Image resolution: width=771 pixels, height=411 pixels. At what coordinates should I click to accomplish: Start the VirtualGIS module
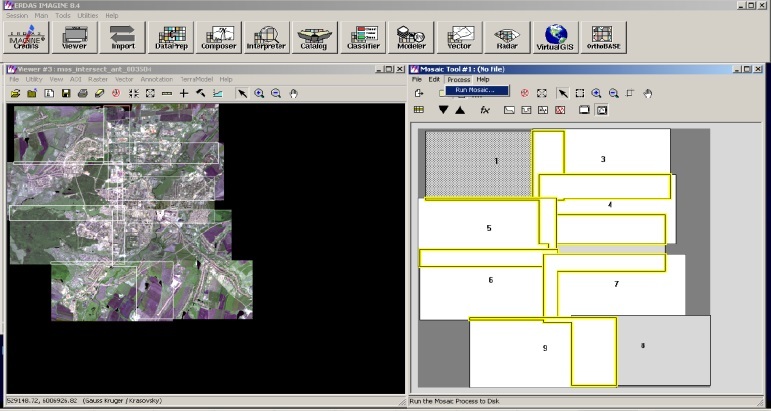(549, 38)
